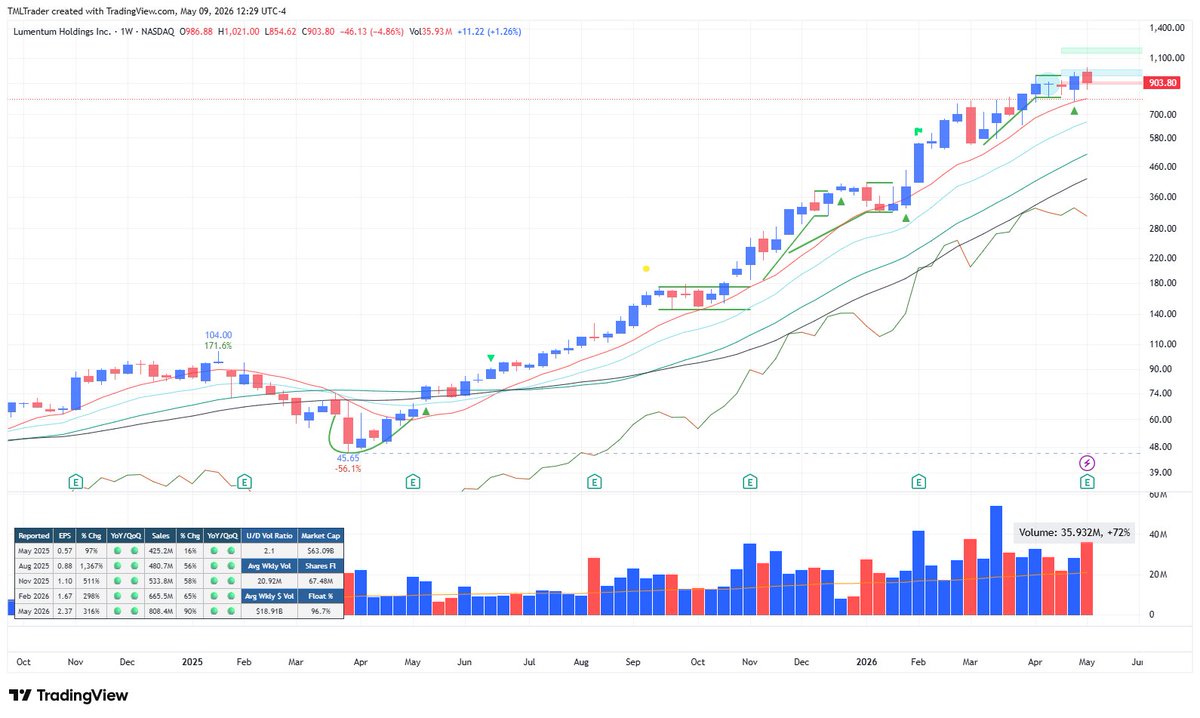Click the Market Cap header cell

[319, 535]
